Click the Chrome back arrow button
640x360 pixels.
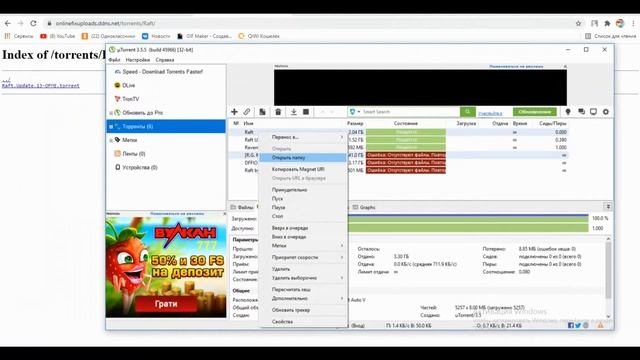coord(8,24)
